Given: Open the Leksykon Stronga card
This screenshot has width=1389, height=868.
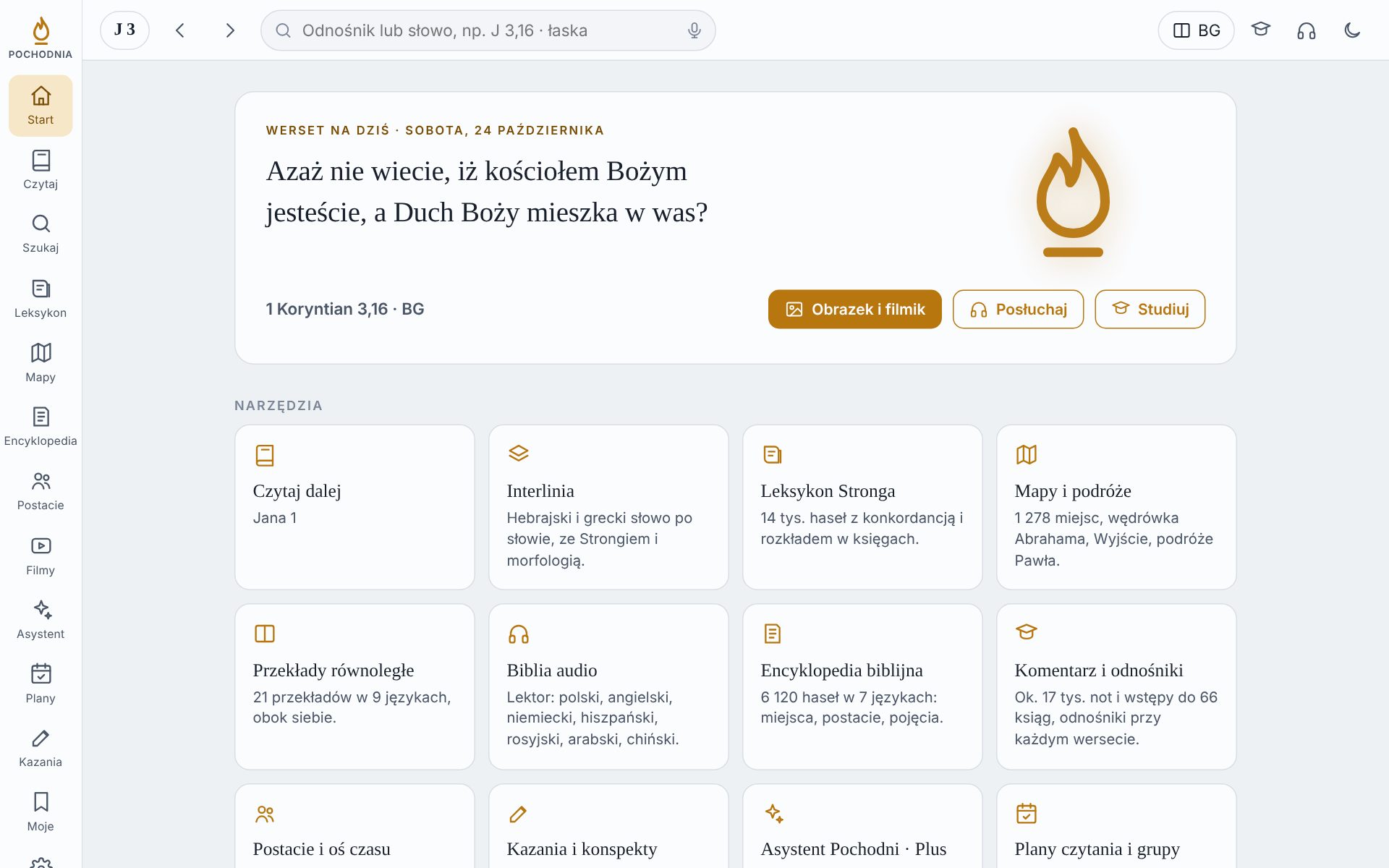Looking at the screenshot, I should pos(862,507).
